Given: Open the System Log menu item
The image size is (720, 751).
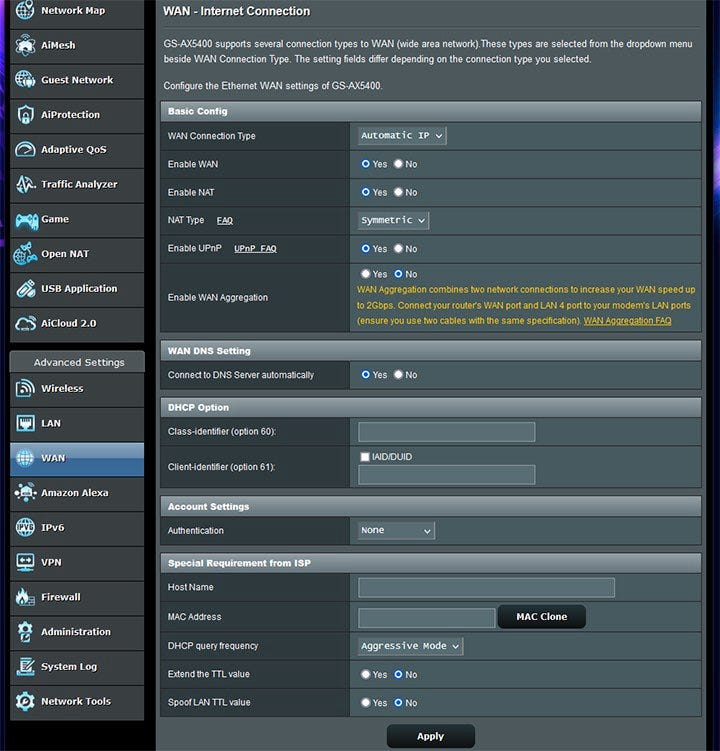Looking at the screenshot, I should 69,667.
